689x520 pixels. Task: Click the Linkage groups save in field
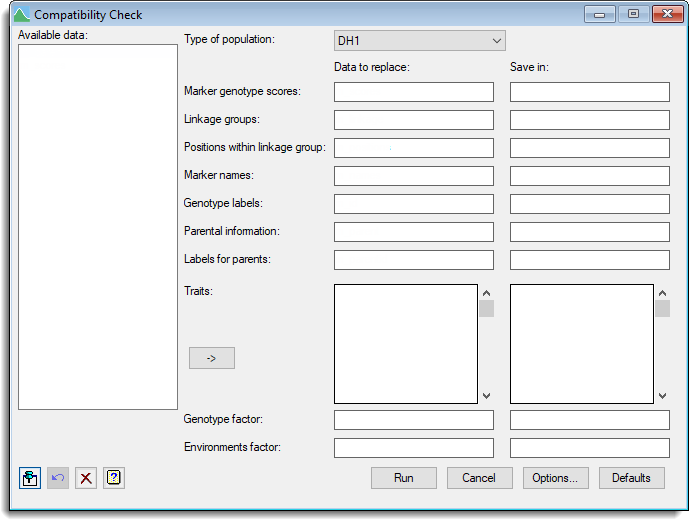click(589, 120)
